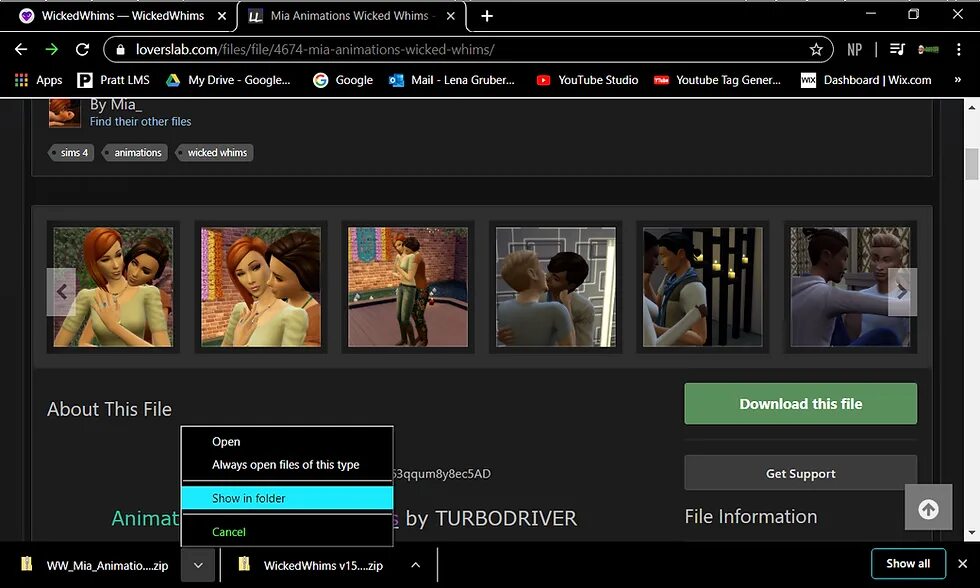Image resolution: width=980 pixels, height=588 pixels.
Task: Go to next images with carousel right arrow
Action: 902,291
